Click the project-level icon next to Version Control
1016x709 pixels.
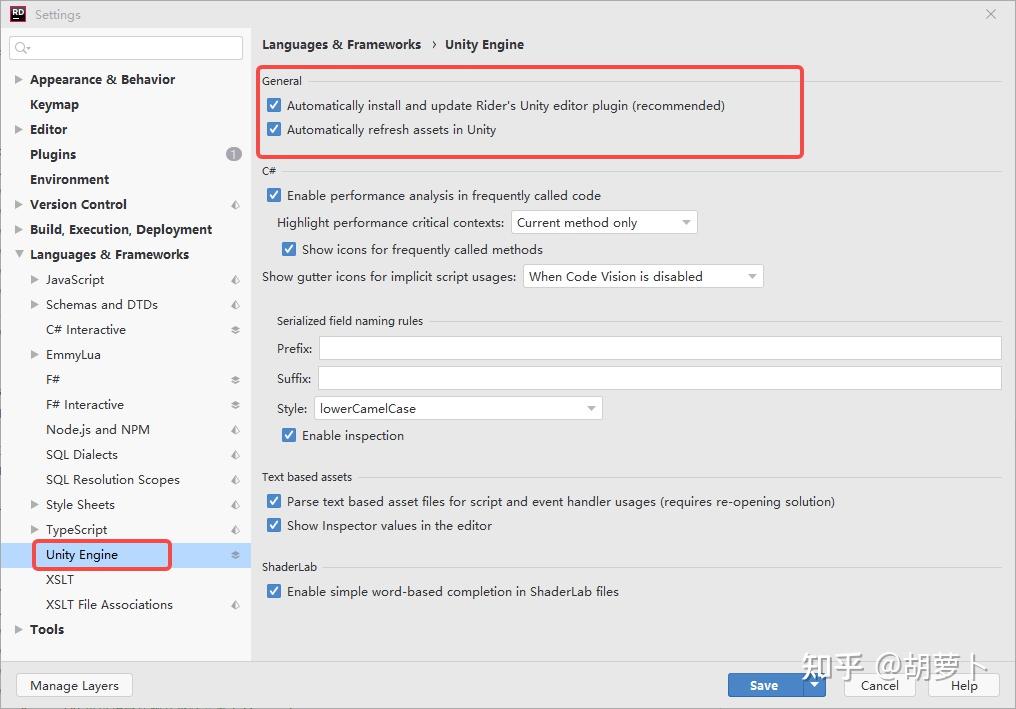[x=235, y=205]
